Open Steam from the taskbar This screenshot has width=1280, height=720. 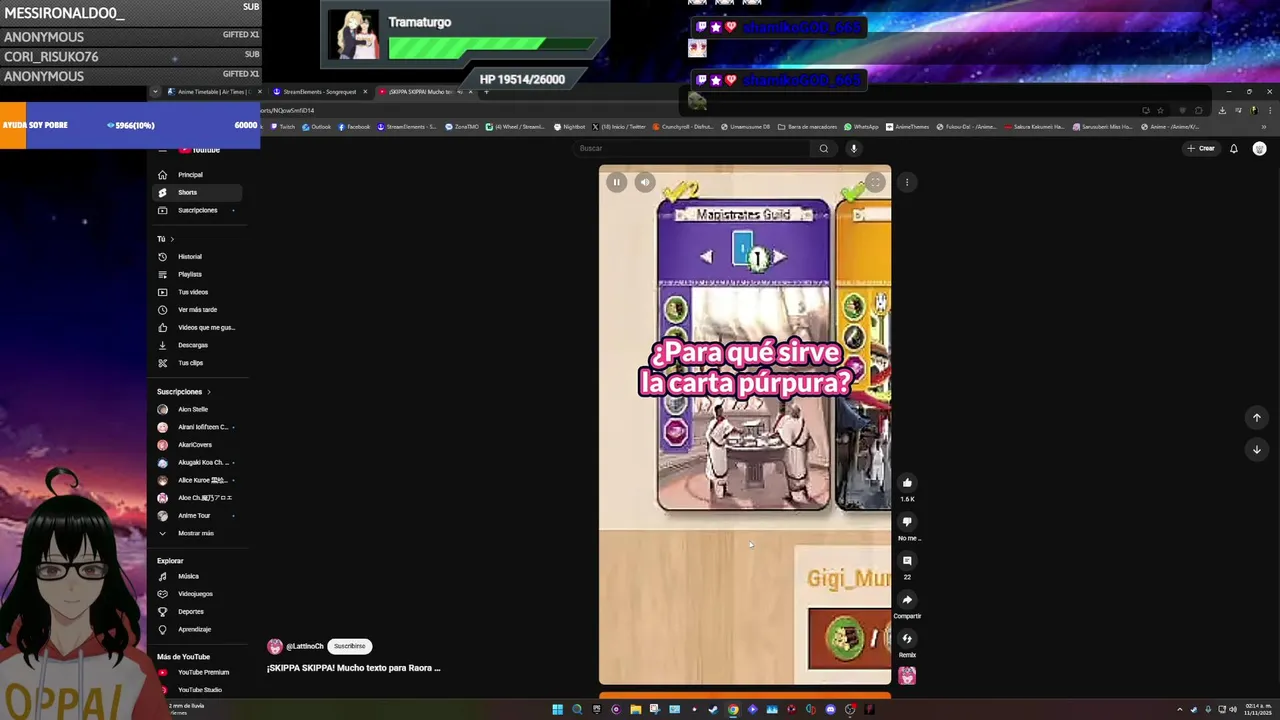coord(713,710)
